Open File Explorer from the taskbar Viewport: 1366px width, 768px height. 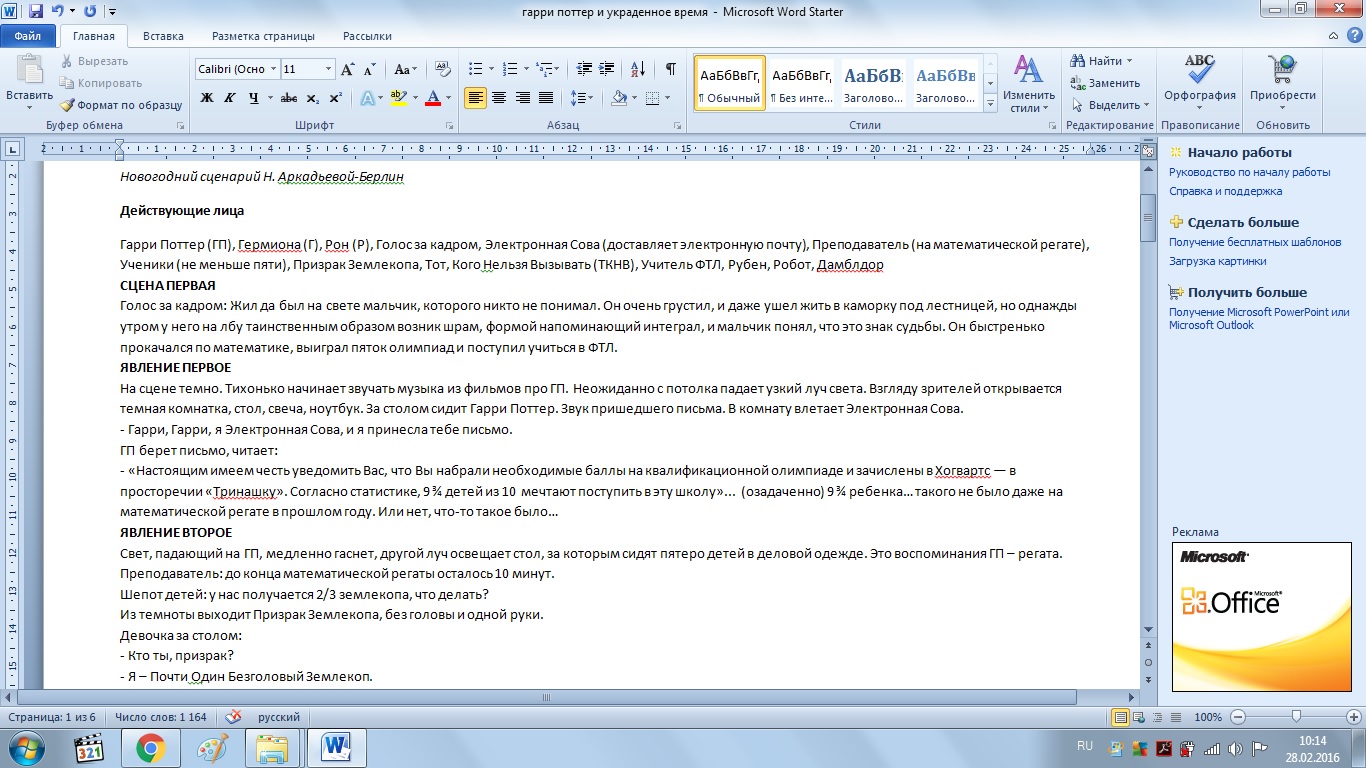[x=272, y=747]
